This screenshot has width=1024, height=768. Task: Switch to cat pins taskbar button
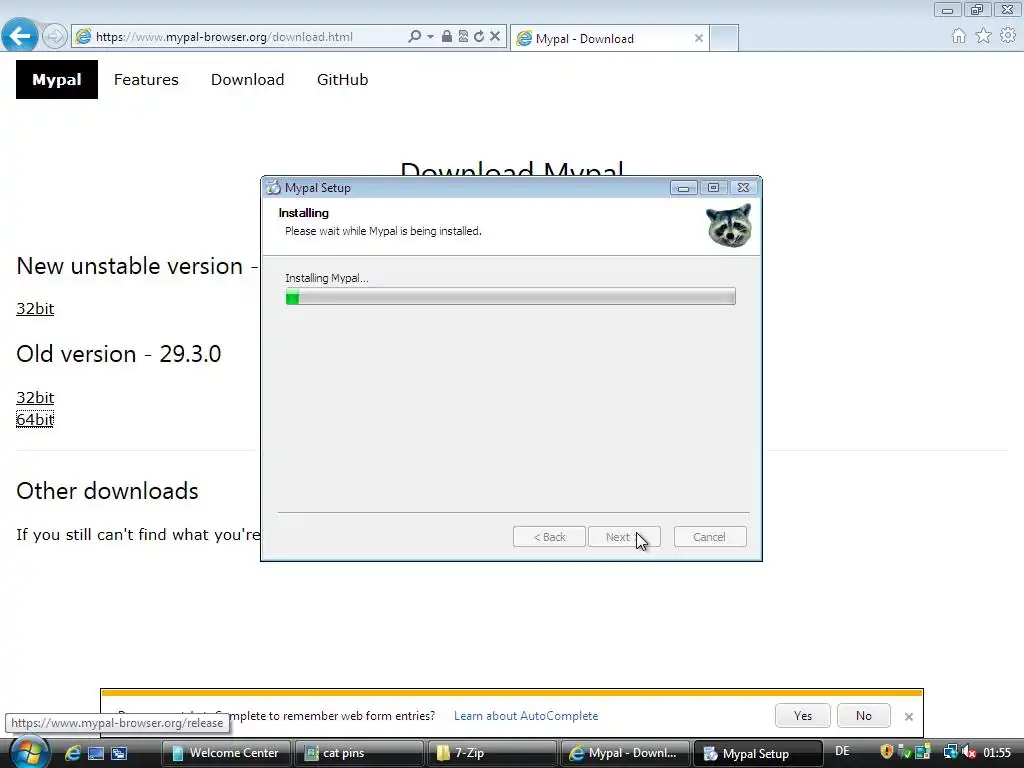(359, 753)
